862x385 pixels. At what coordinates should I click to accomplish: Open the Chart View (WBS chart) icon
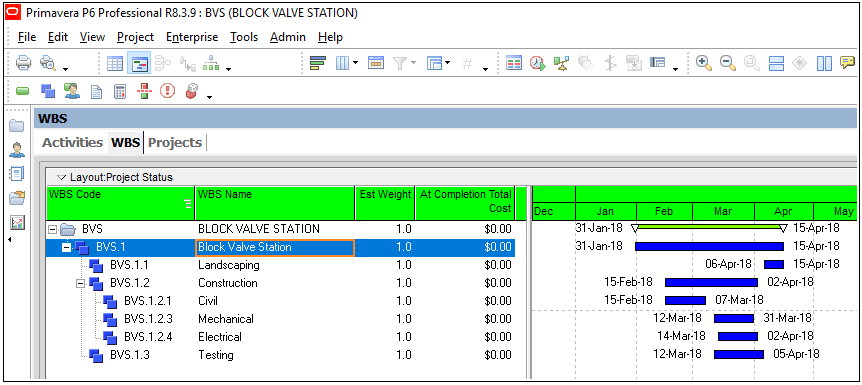point(211,63)
